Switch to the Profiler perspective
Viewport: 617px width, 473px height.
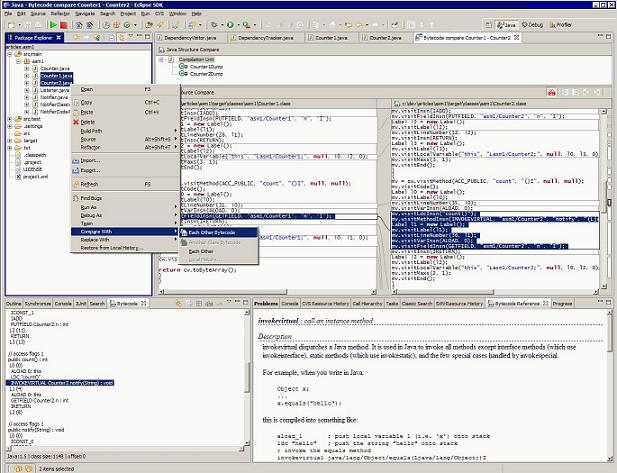tap(560, 25)
